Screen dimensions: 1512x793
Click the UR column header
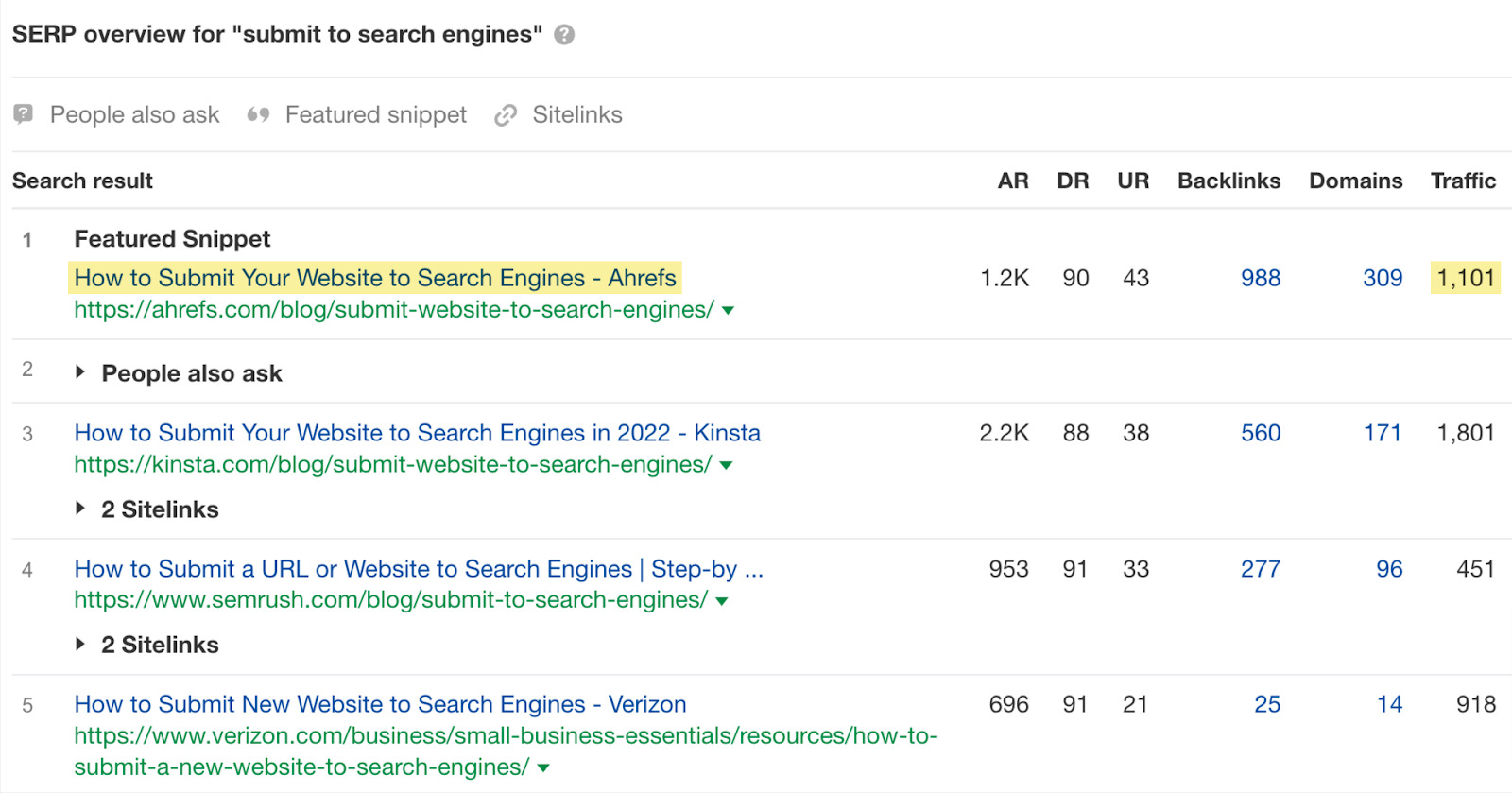point(1133,181)
